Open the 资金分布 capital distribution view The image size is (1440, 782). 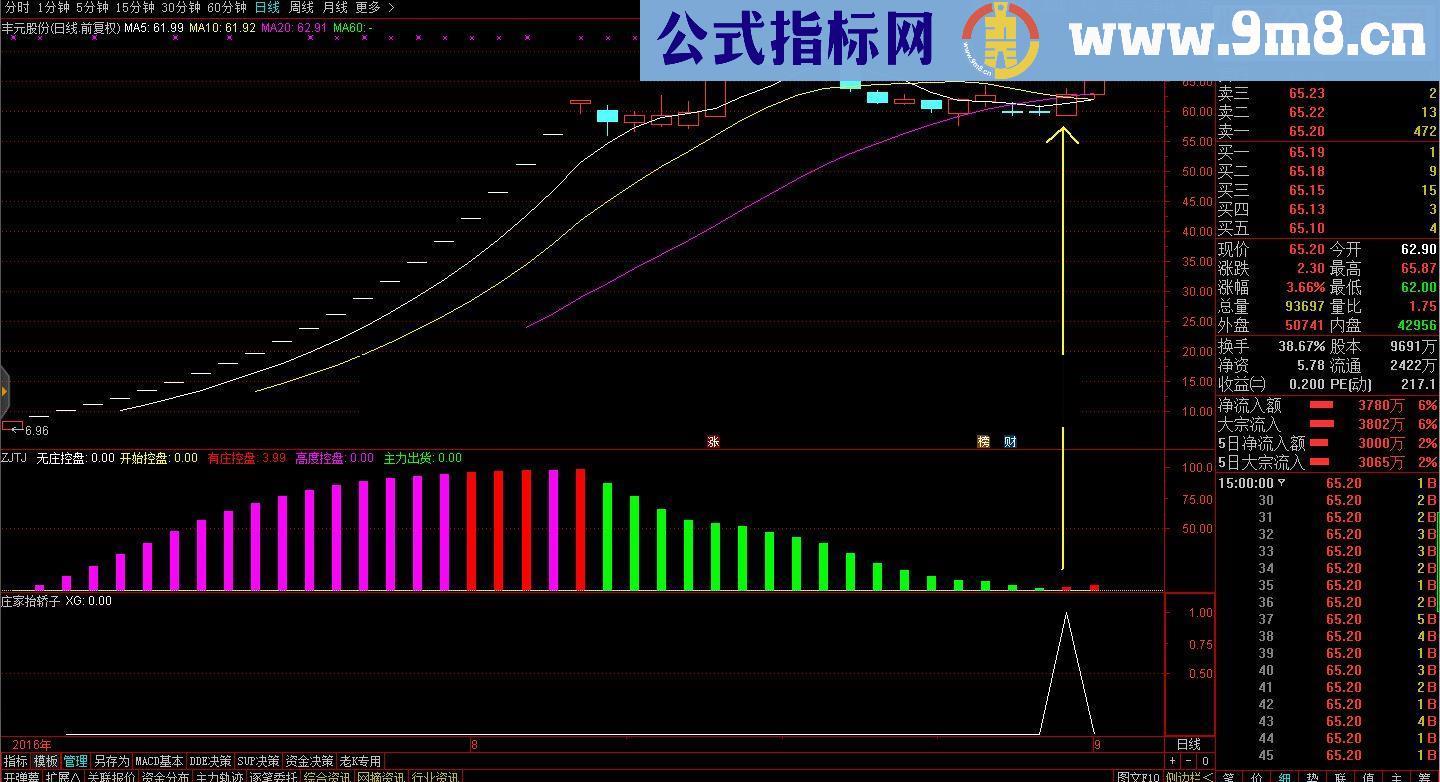167,775
